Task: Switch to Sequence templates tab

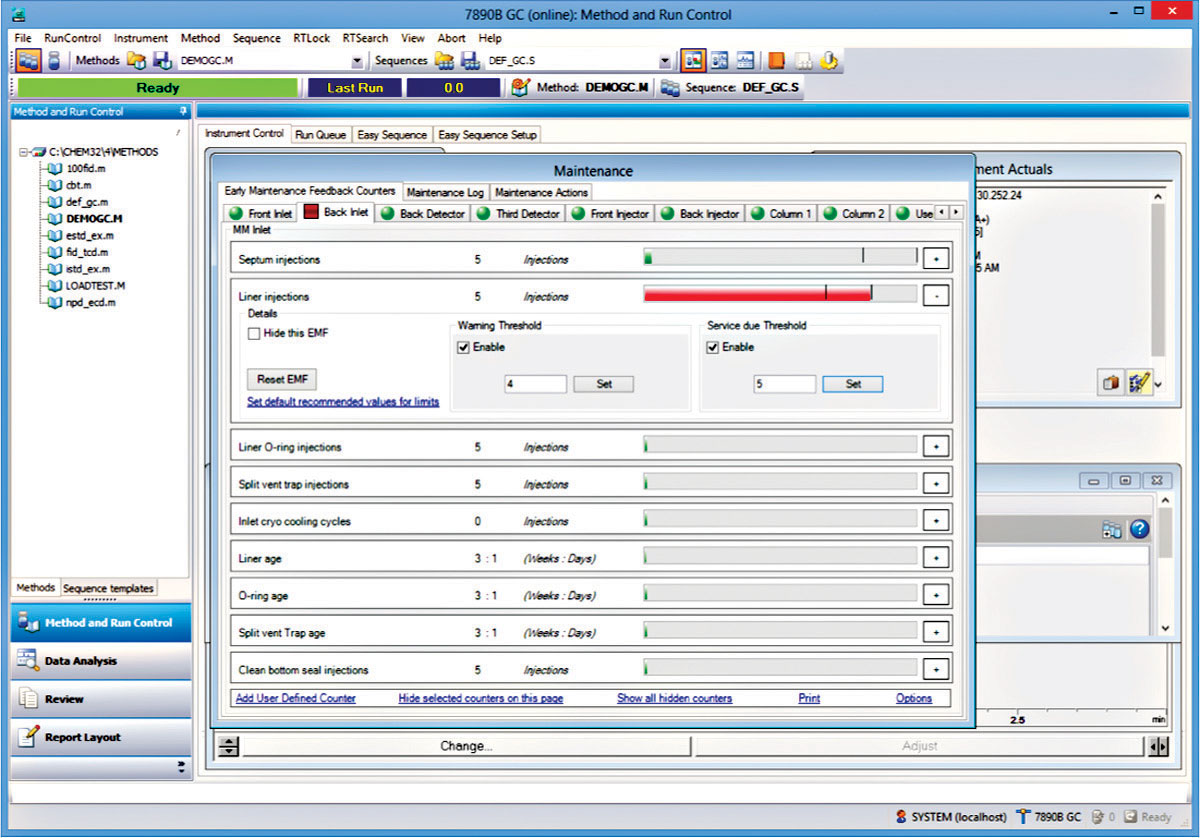Action: (108, 588)
